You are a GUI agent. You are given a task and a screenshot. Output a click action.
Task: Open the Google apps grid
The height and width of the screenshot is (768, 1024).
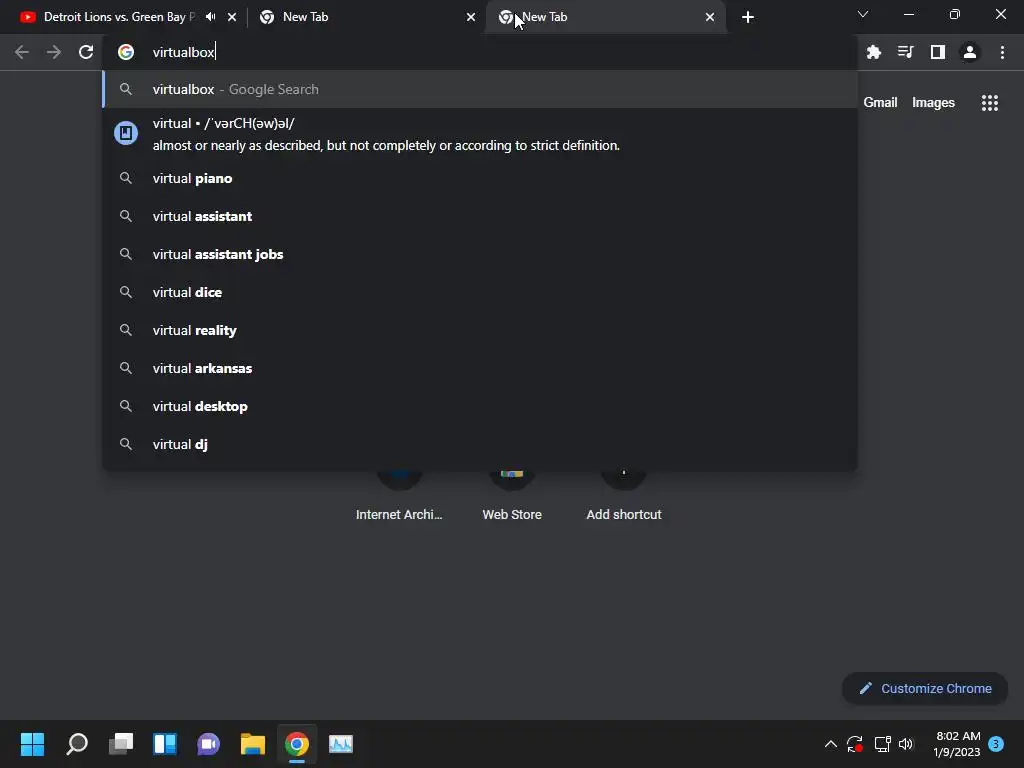click(x=989, y=103)
